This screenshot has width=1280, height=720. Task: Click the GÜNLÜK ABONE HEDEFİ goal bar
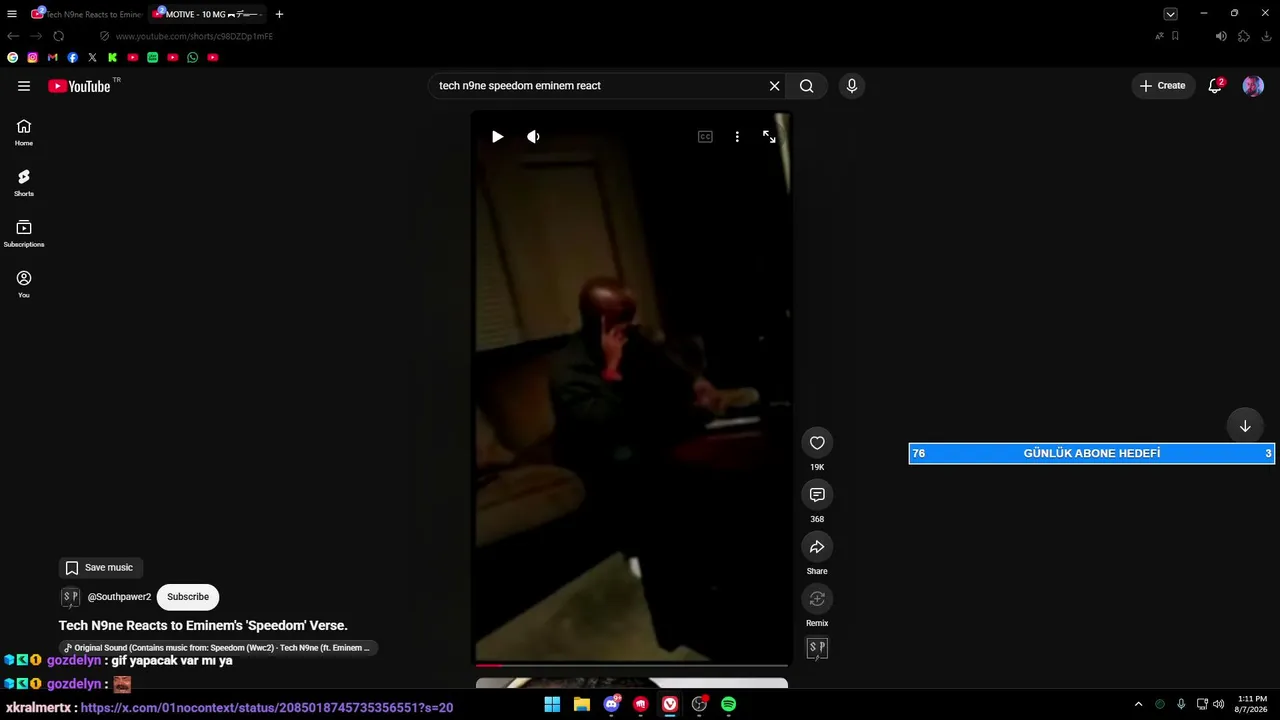pos(1091,454)
